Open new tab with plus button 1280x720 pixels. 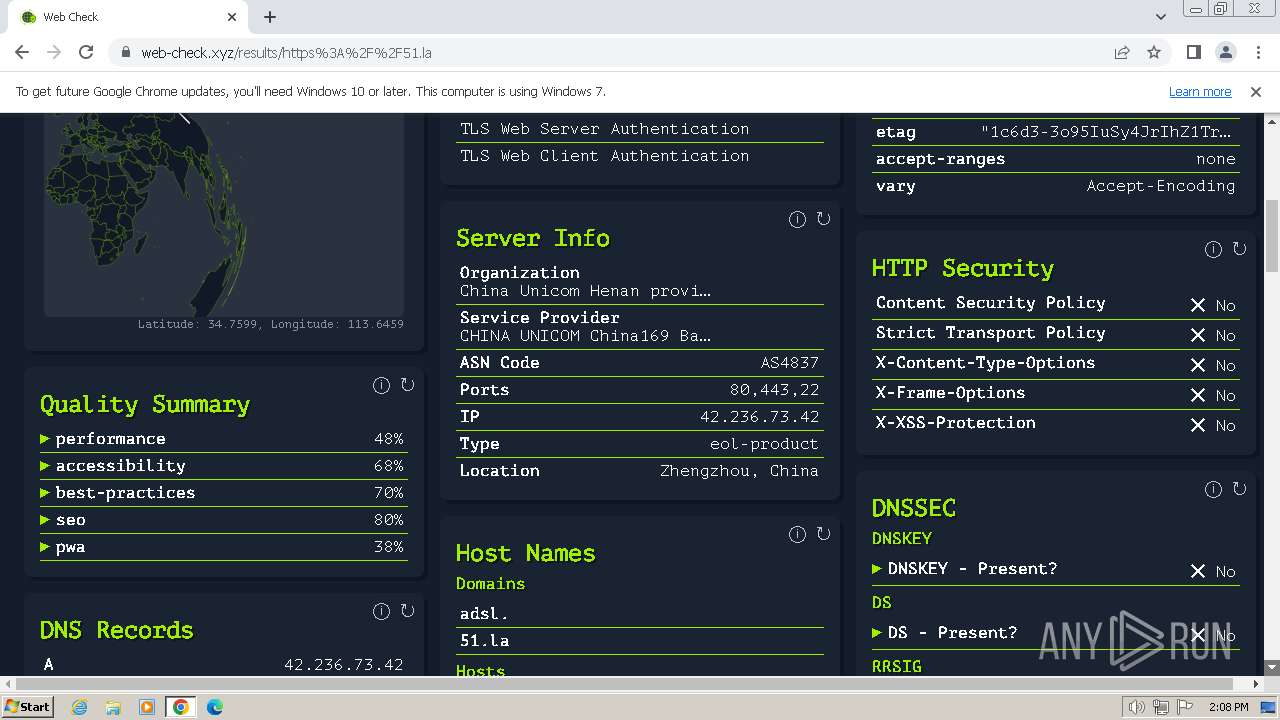270,17
